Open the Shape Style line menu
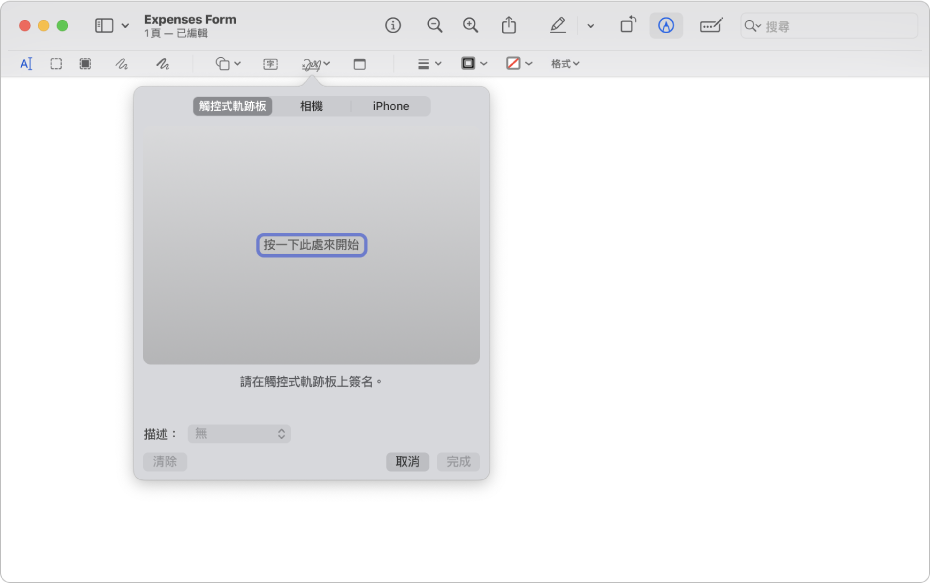The image size is (931, 585). point(429,64)
